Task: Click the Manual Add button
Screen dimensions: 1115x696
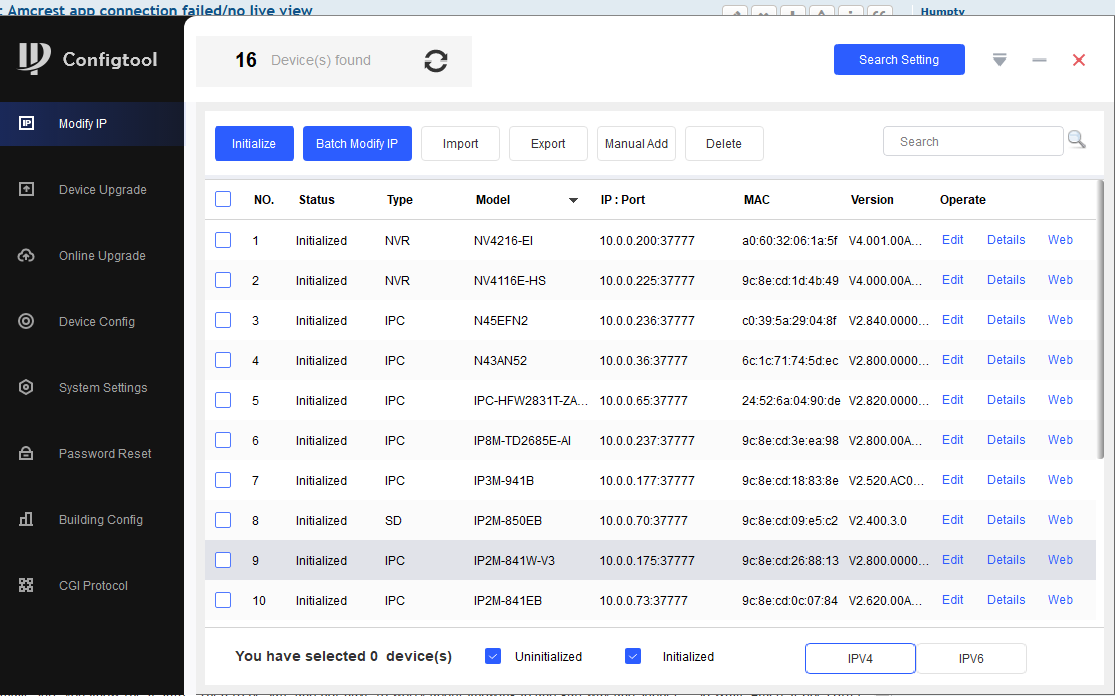Action: click(636, 144)
